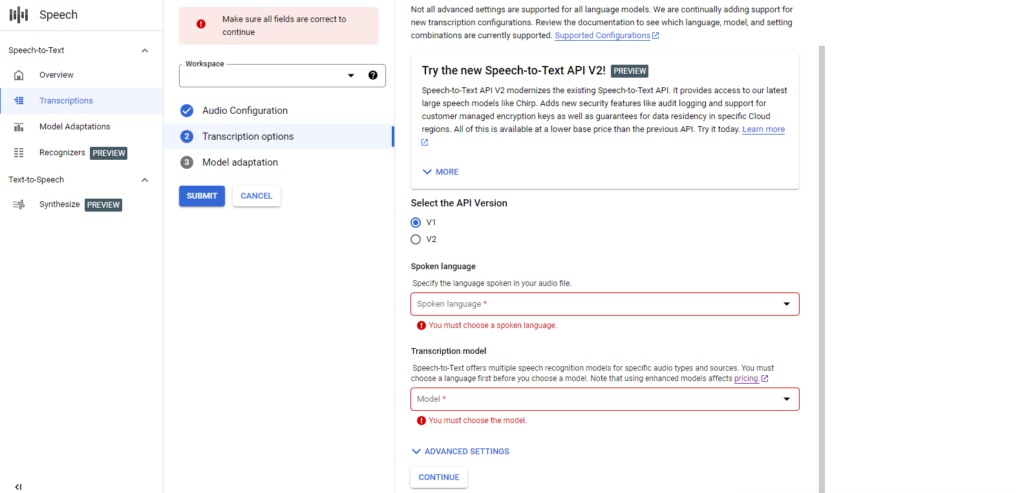The height and width of the screenshot is (493, 1024).
Task: Click the Recognizers grid icon
Action: click(x=19, y=153)
